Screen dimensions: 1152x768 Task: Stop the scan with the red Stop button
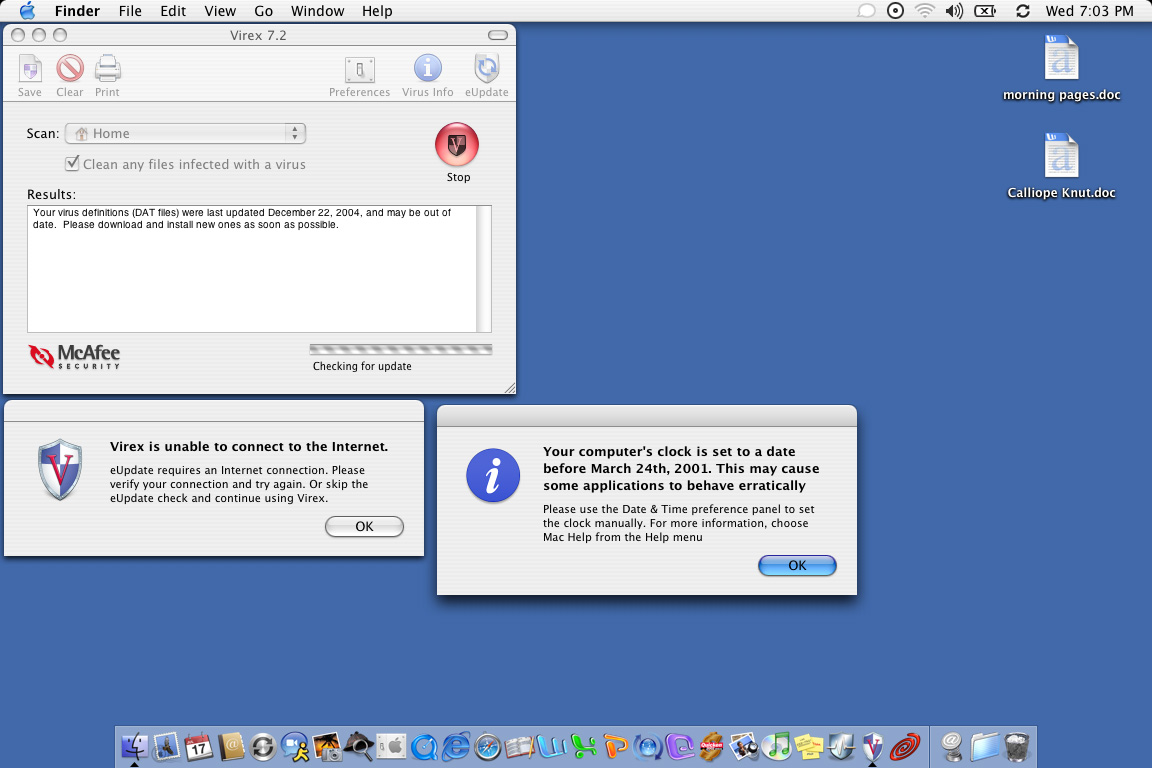point(457,145)
